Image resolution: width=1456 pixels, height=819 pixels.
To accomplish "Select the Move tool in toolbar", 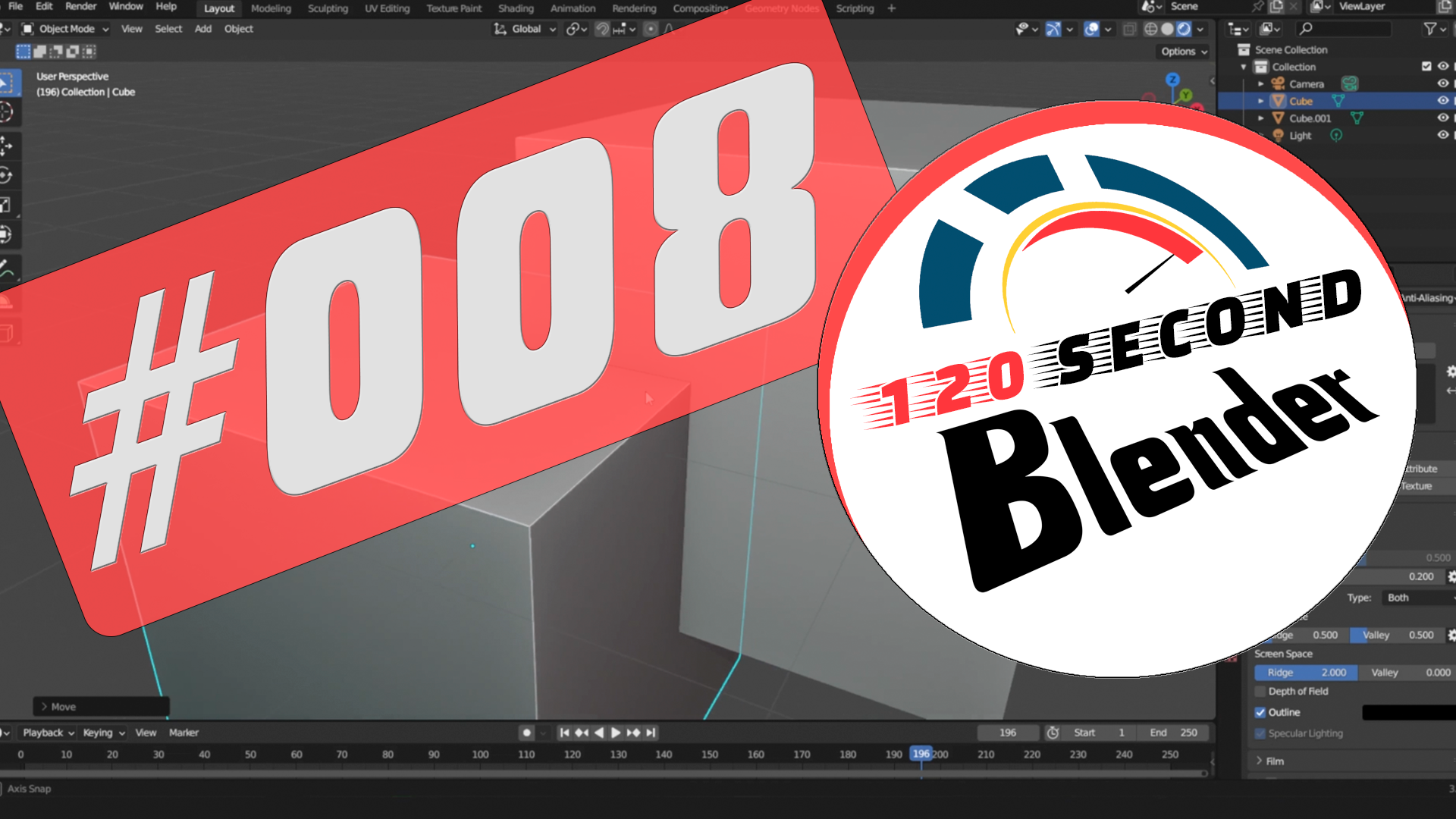I will pos(6,145).
